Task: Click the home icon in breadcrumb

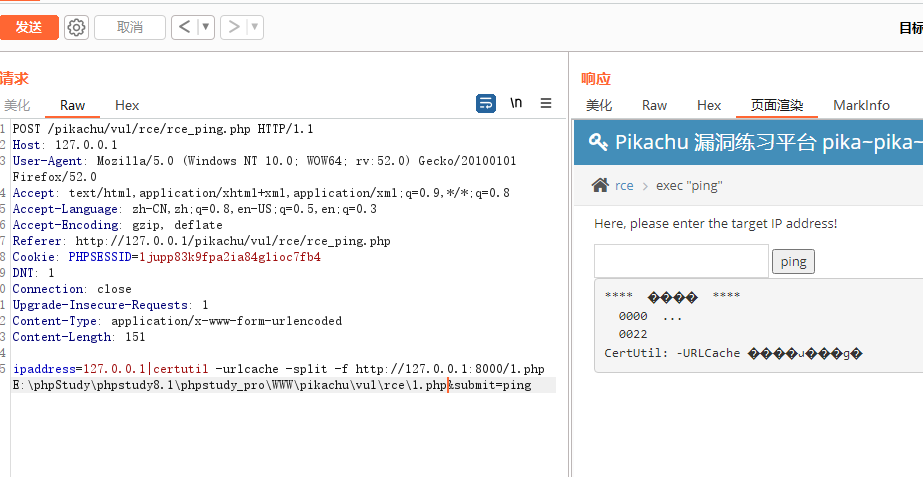Action: click(600, 186)
